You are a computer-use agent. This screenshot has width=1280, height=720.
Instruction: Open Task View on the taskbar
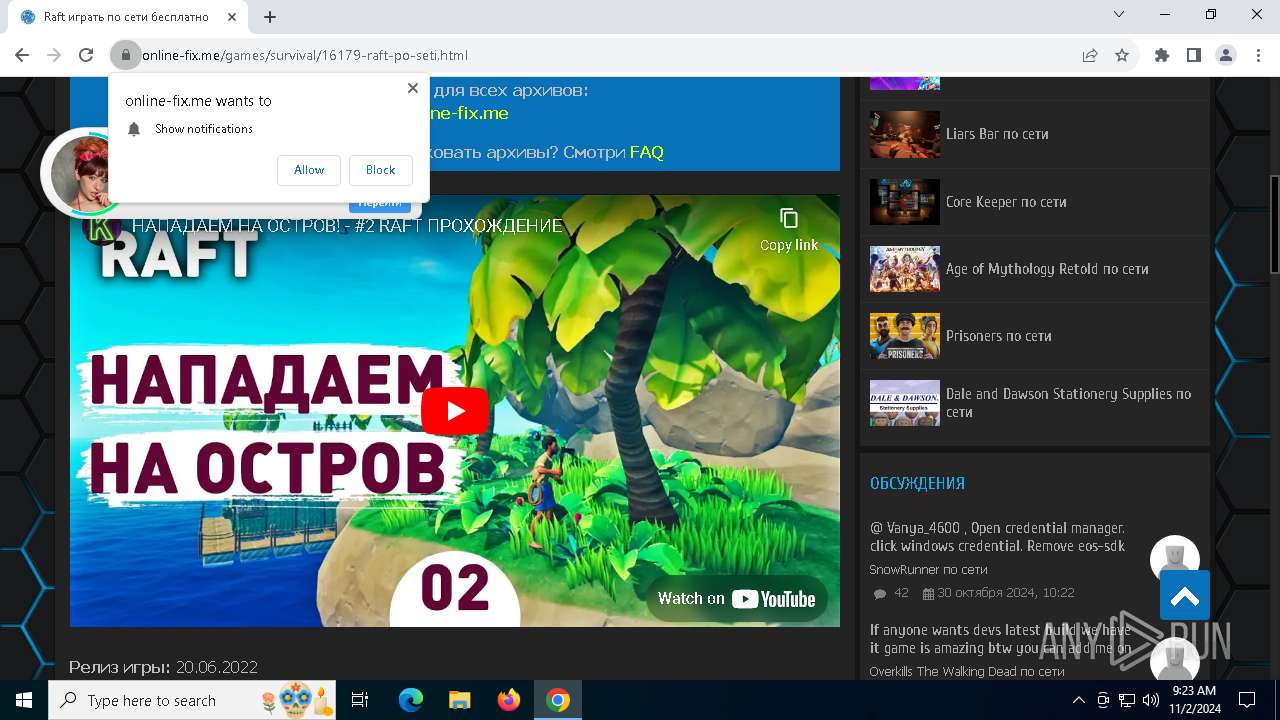point(360,700)
